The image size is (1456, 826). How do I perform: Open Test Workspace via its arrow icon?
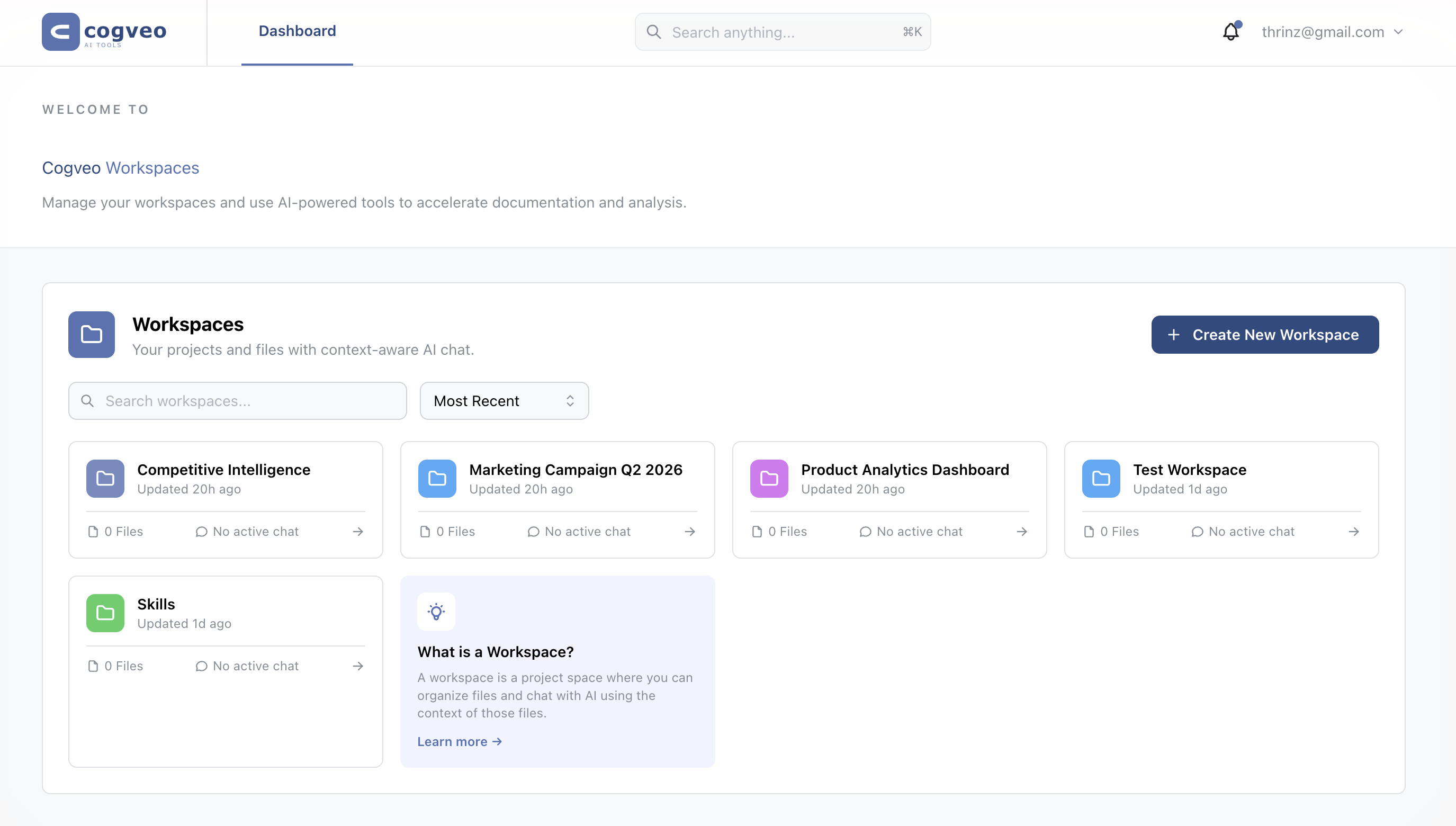[x=1354, y=531]
